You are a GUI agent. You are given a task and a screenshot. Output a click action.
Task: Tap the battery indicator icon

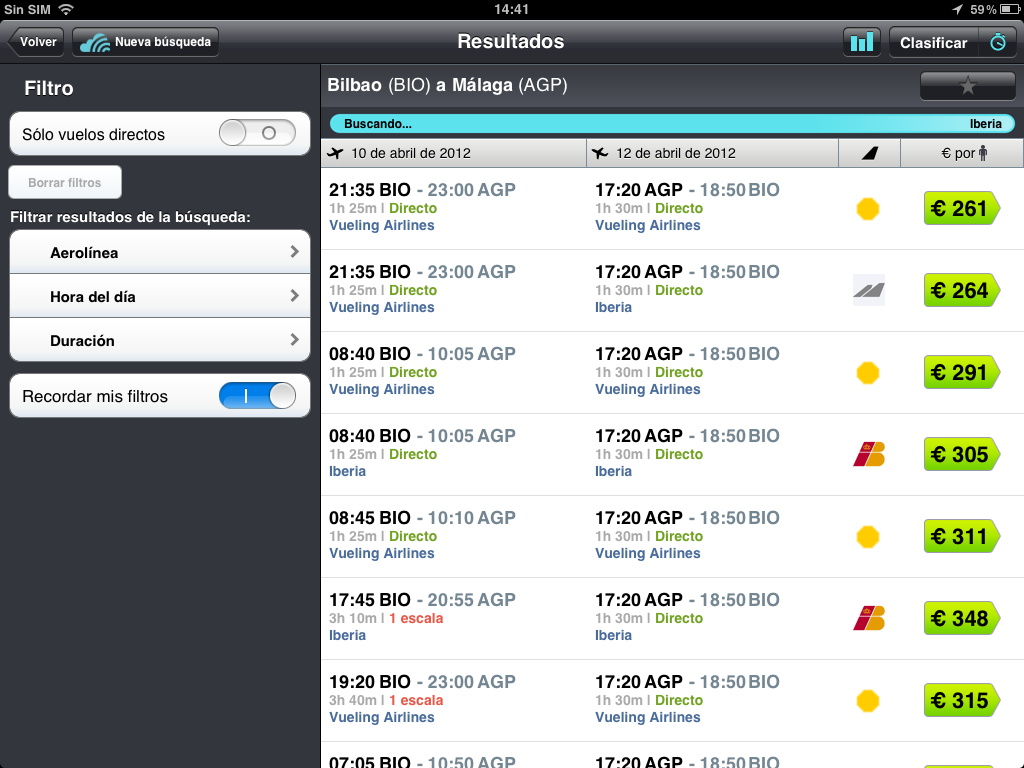[x=1010, y=9]
